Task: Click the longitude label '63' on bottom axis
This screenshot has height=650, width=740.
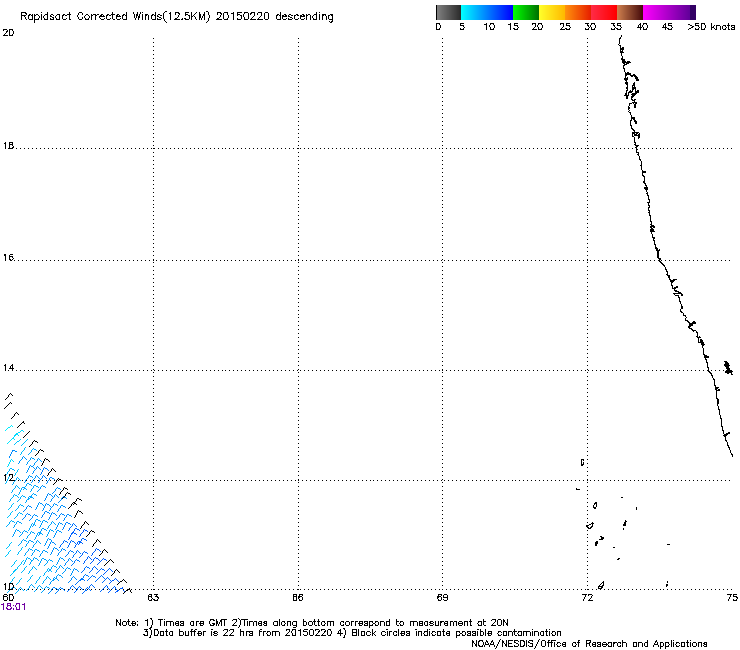Action: (153, 598)
